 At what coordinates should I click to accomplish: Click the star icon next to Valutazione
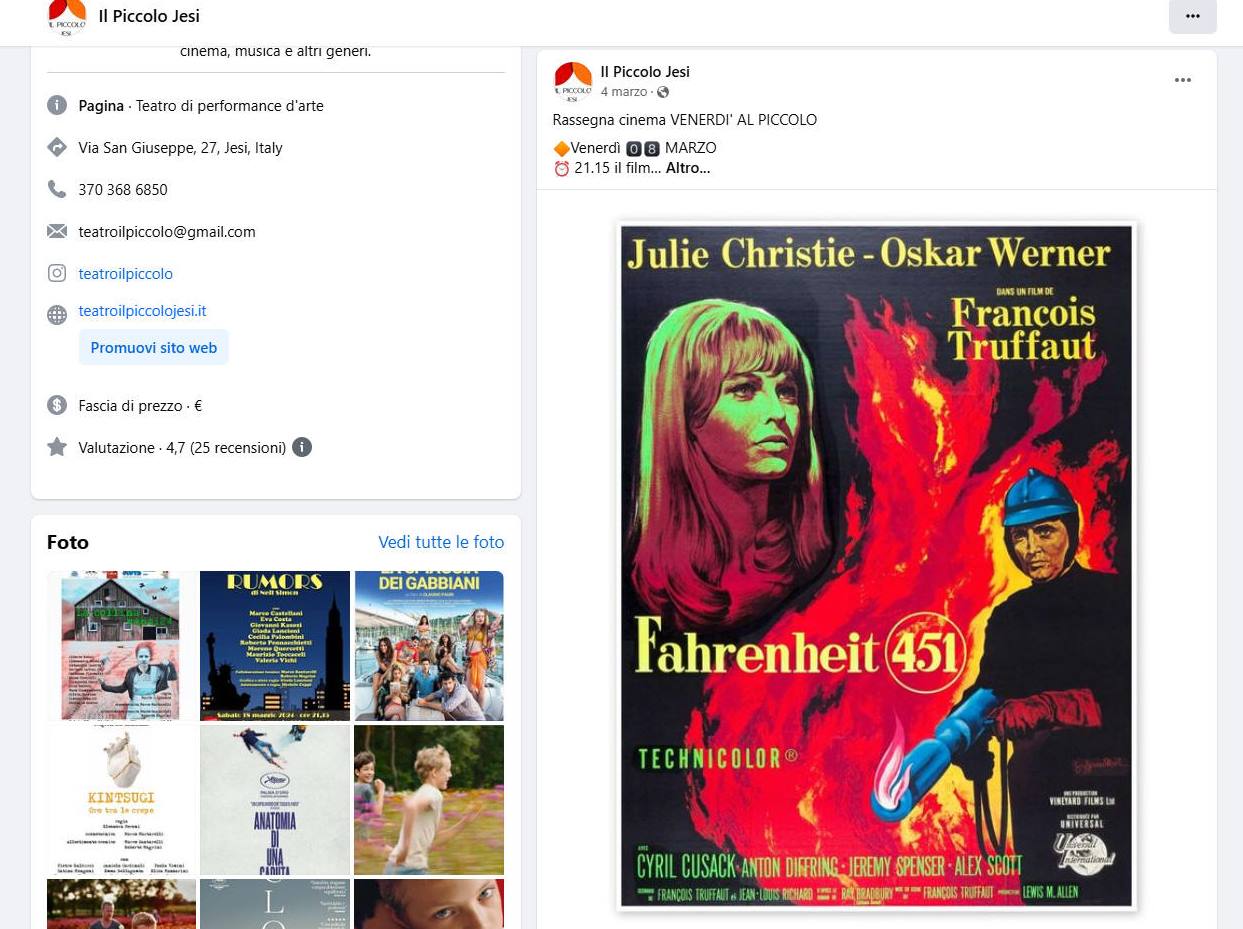57,447
